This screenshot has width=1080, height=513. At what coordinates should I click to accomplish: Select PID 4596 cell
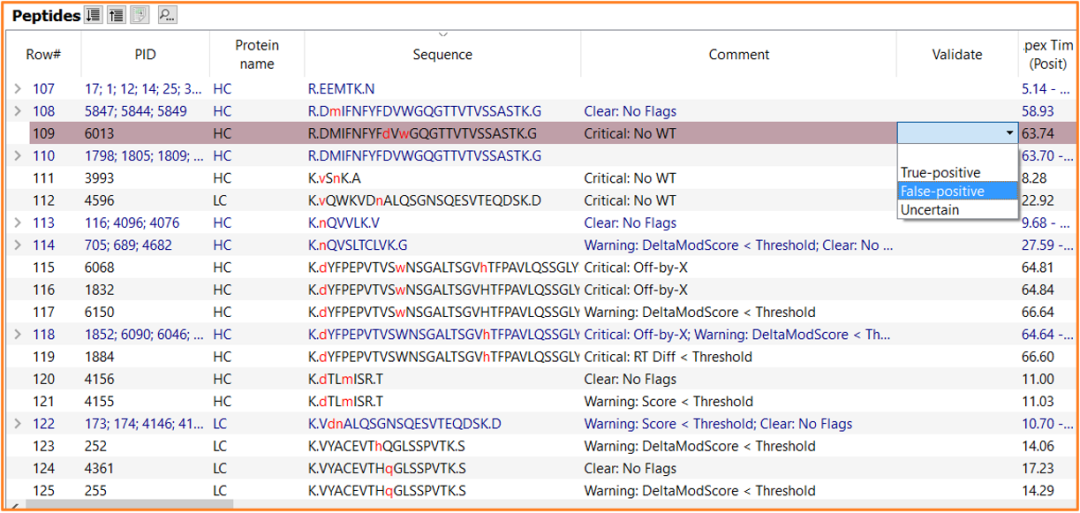[98, 200]
